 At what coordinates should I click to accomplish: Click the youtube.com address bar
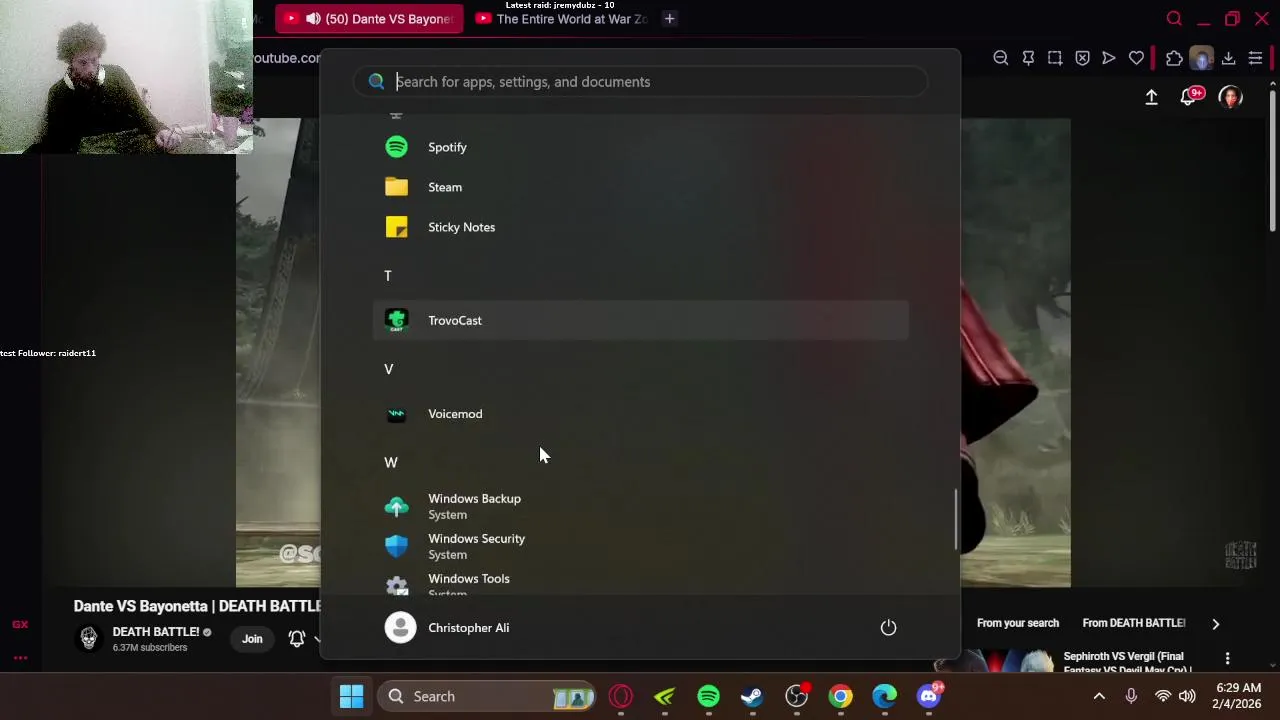287,58
